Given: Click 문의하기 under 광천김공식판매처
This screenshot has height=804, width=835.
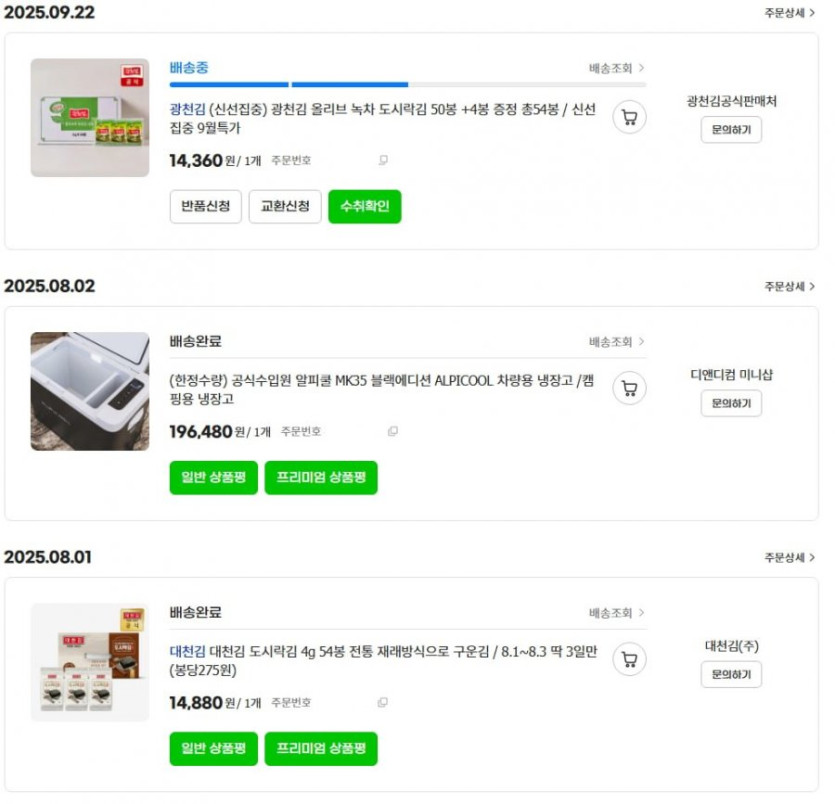Looking at the screenshot, I should click(731, 130).
